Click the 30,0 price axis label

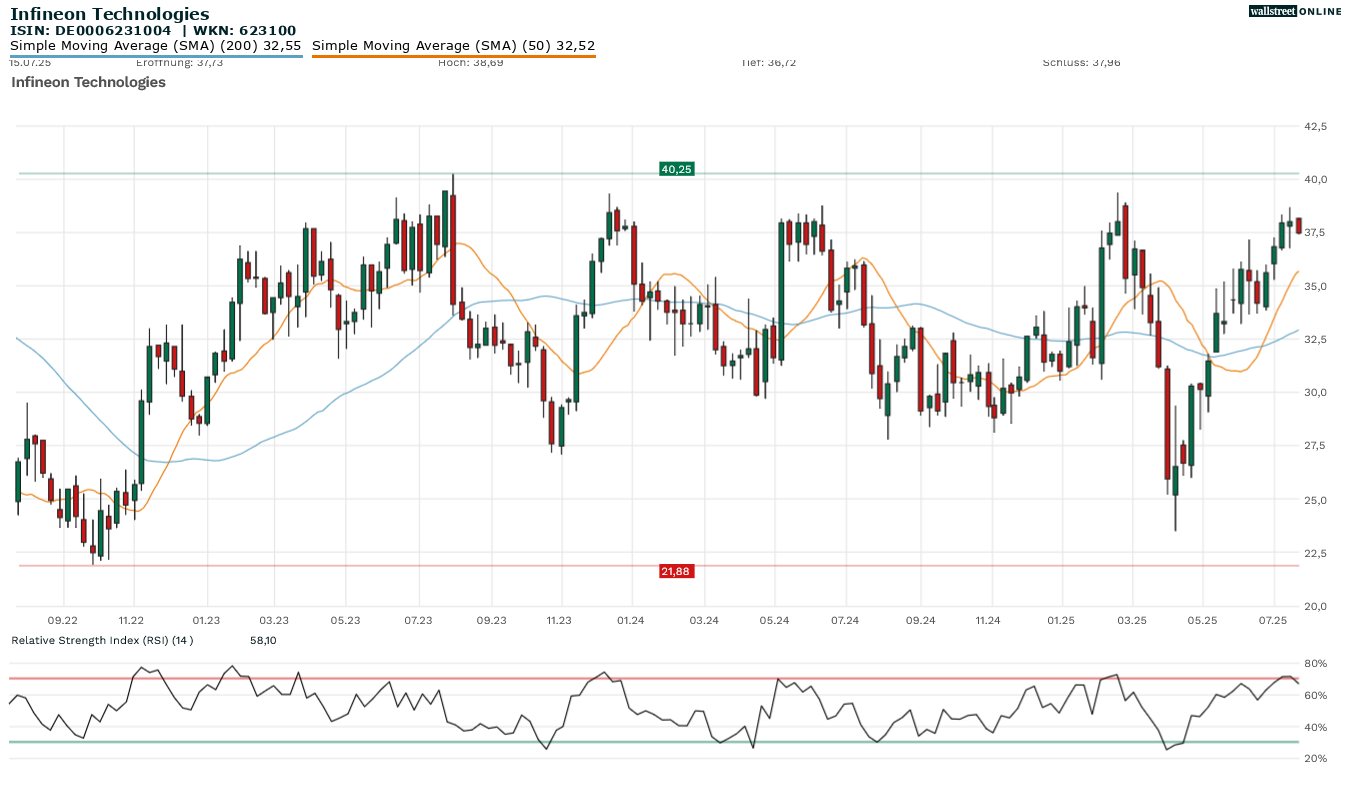click(1315, 392)
